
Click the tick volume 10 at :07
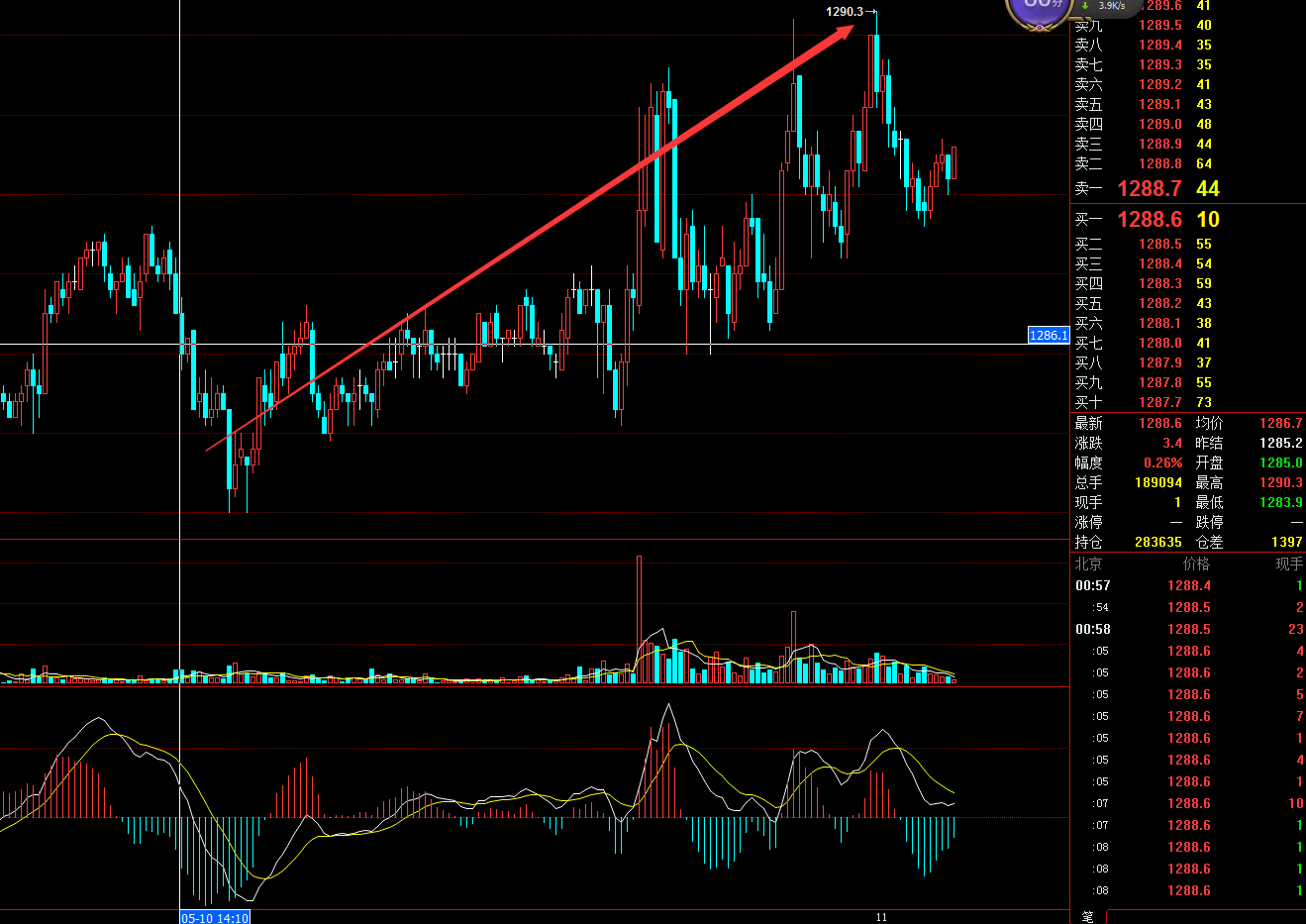(x=1295, y=803)
